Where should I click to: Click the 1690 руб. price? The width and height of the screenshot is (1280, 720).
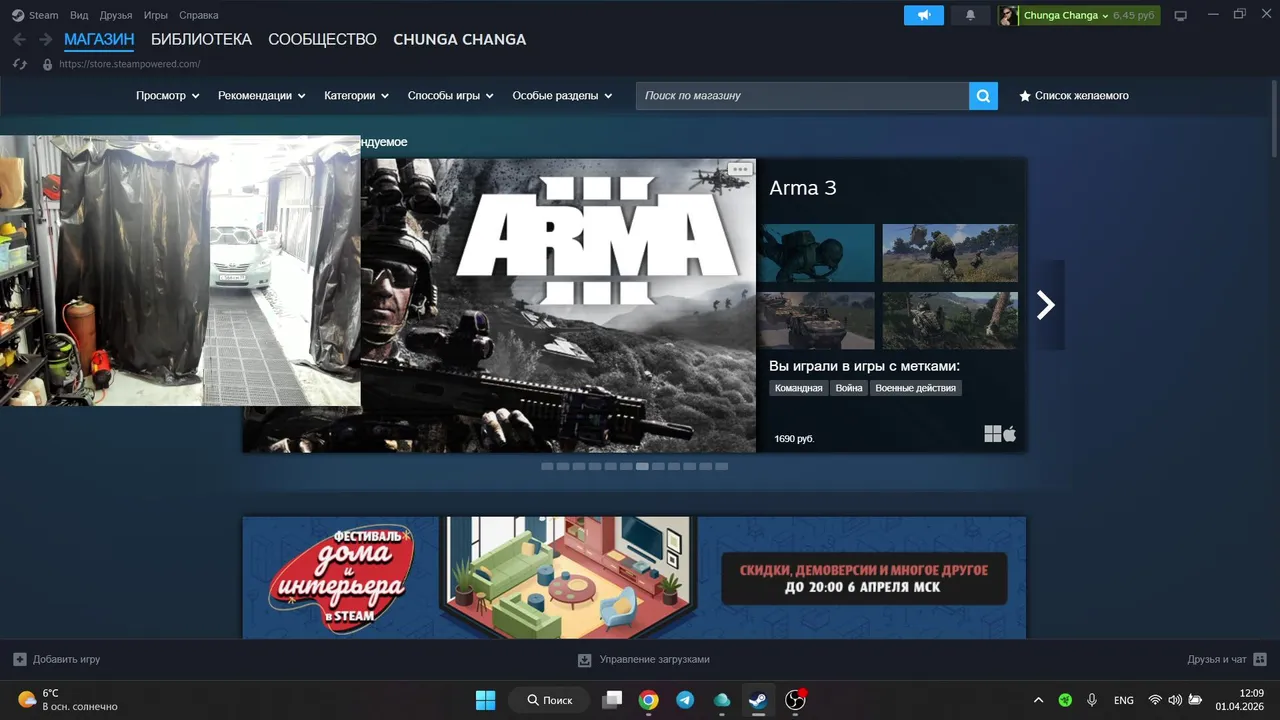(x=794, y=439)
